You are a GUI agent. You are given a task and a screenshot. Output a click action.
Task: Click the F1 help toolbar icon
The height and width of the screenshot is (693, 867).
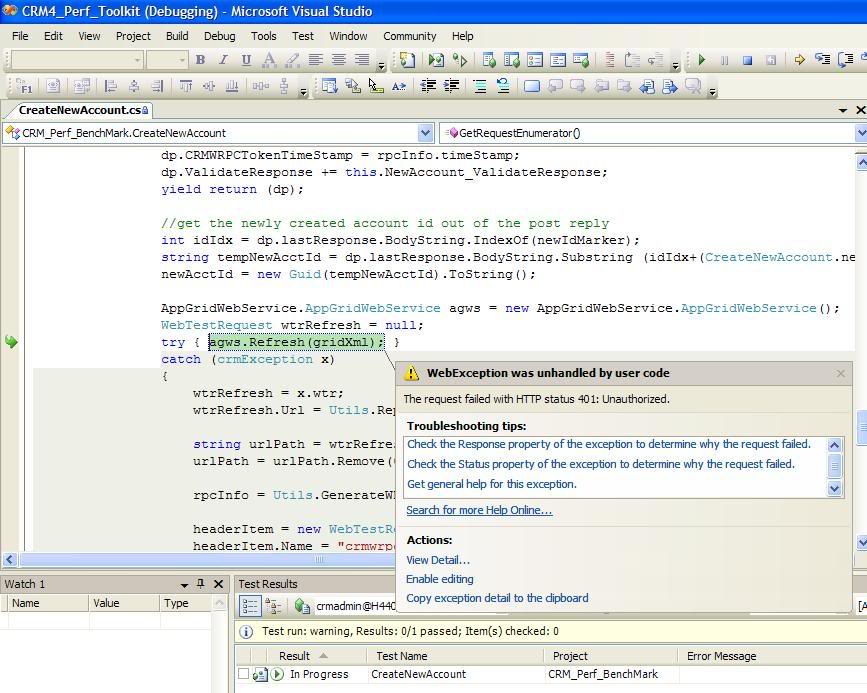23,86
